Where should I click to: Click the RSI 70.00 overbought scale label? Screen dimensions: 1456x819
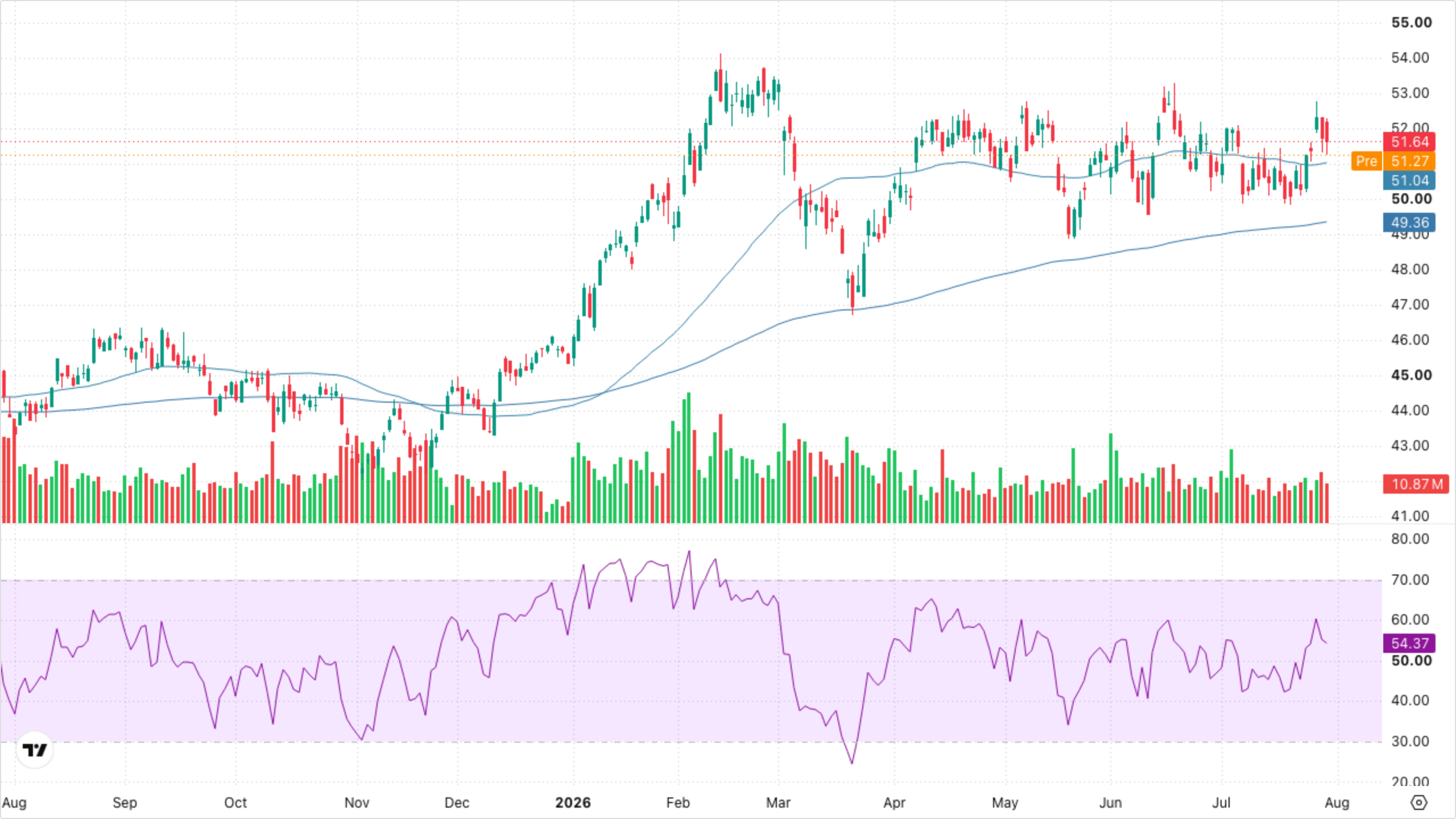(1410, 580)
